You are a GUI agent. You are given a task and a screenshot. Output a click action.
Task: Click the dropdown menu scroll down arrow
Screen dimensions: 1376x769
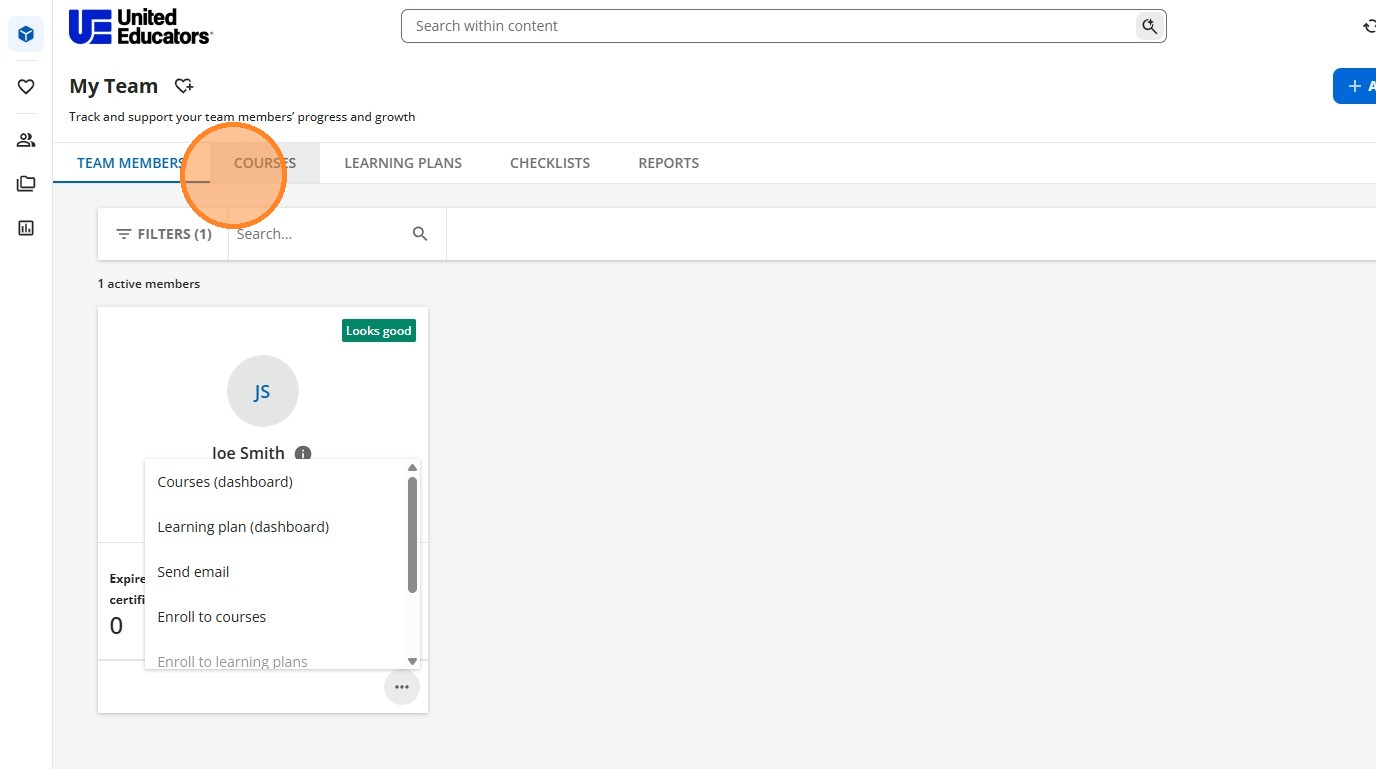tap(412, 661)
